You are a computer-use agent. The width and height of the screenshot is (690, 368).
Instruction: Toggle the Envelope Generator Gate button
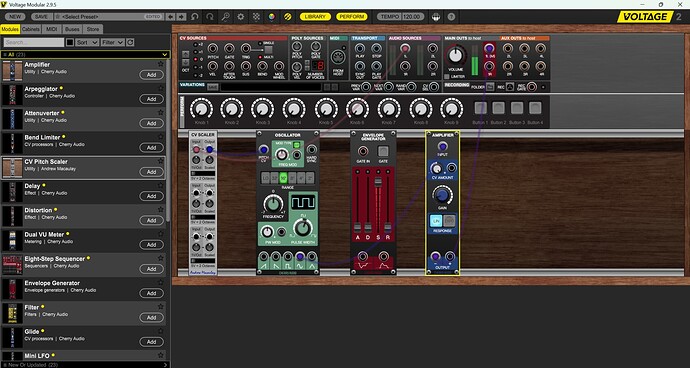point(383,151)
